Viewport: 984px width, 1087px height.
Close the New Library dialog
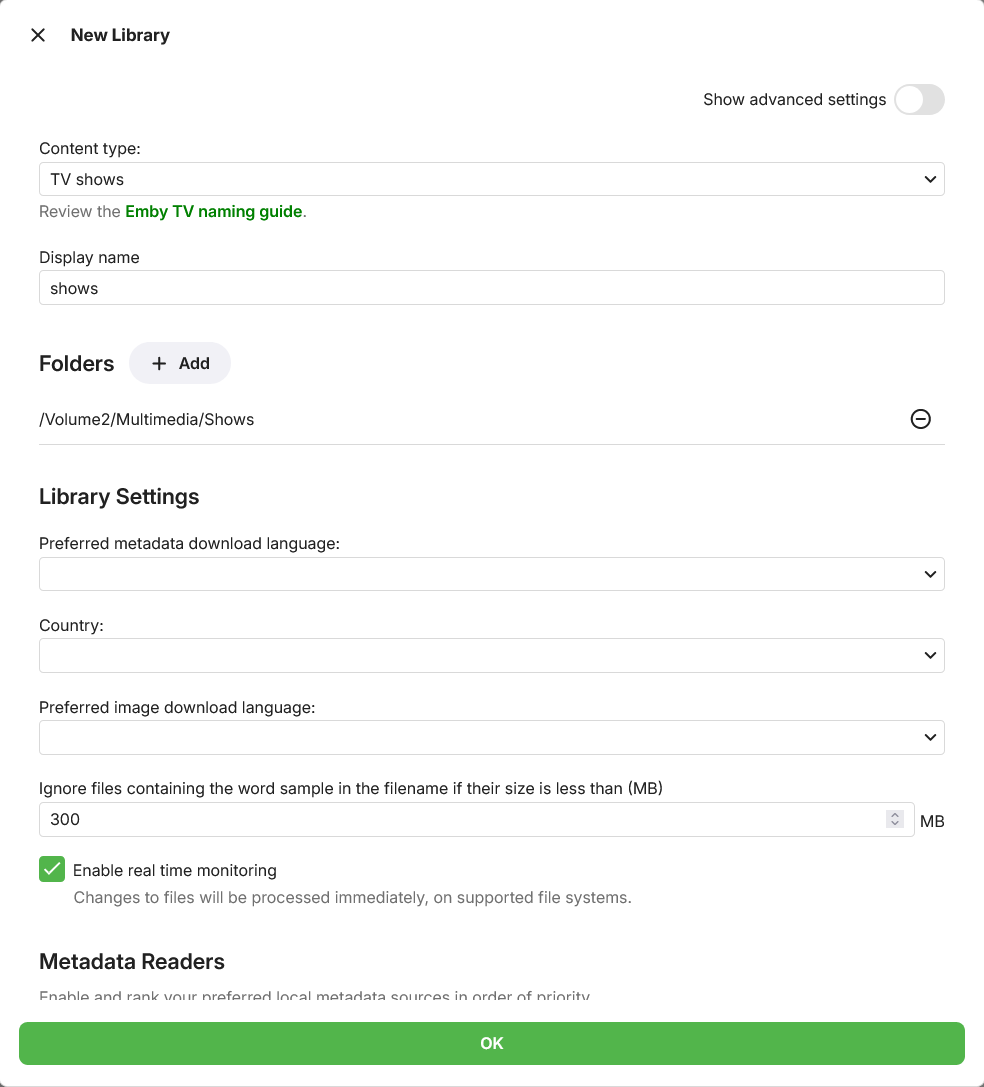[x=38, y=35]
